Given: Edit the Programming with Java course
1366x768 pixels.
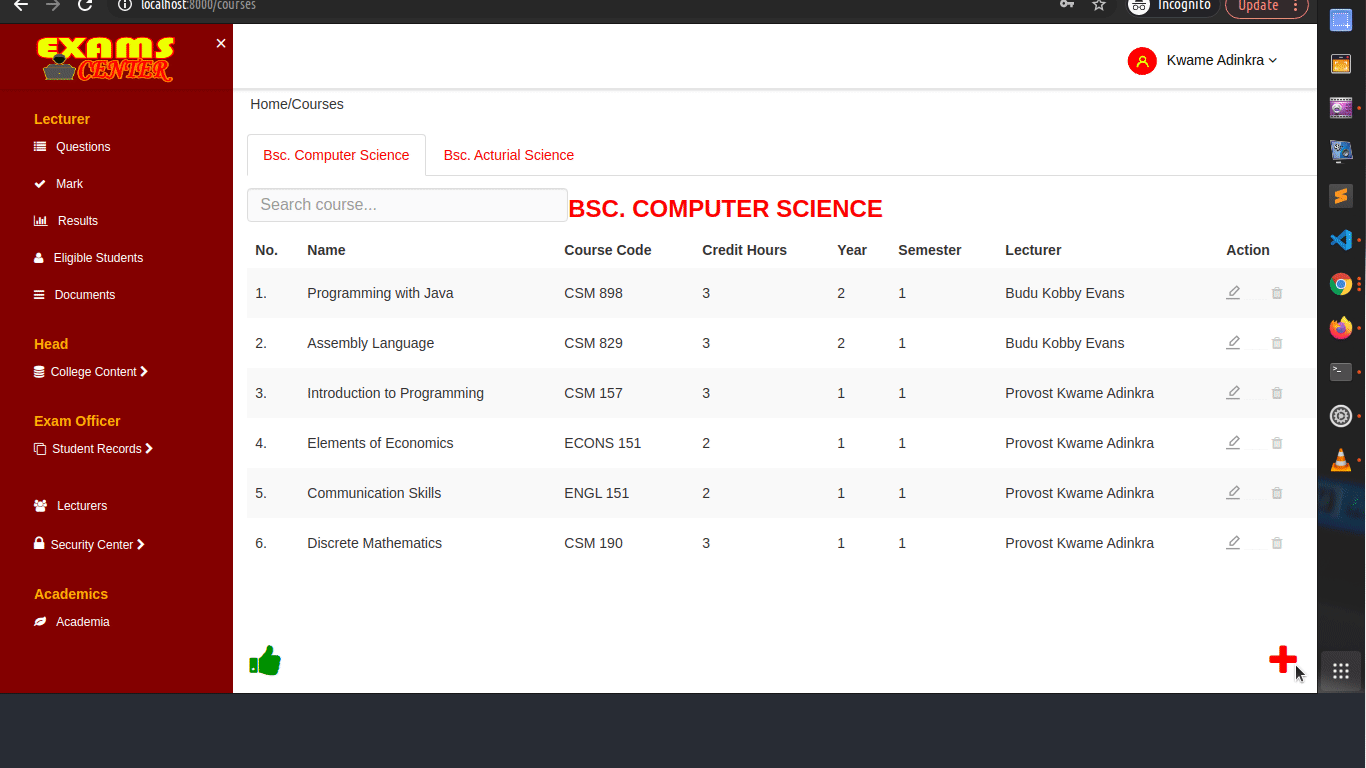Looking at the screenshot, I should [x=1233, y=293].
